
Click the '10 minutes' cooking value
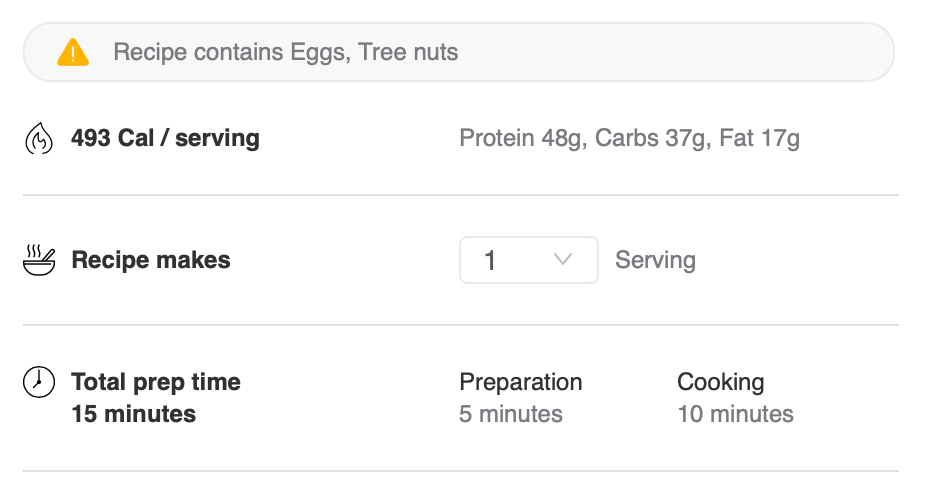tap(735, 413)
